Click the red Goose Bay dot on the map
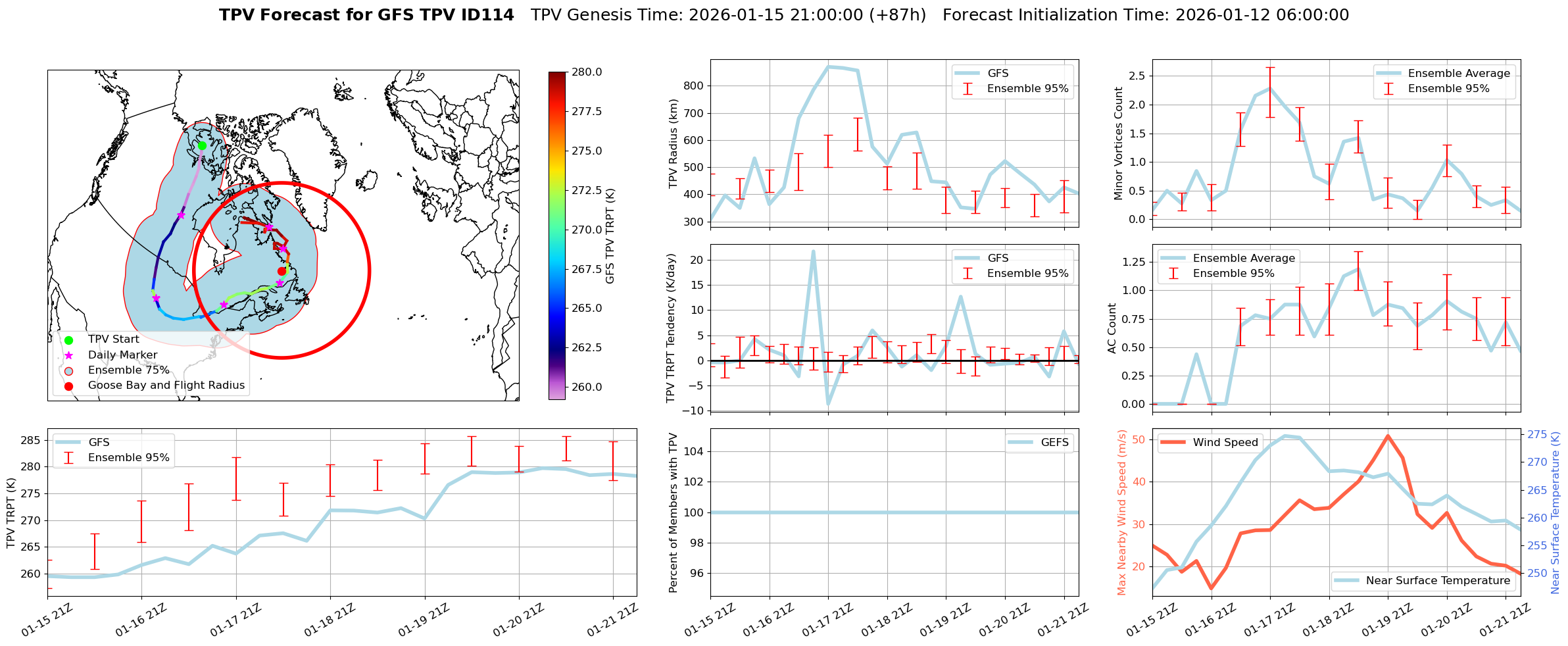This screenshot has height=646, width=1568. click(282, 271)
